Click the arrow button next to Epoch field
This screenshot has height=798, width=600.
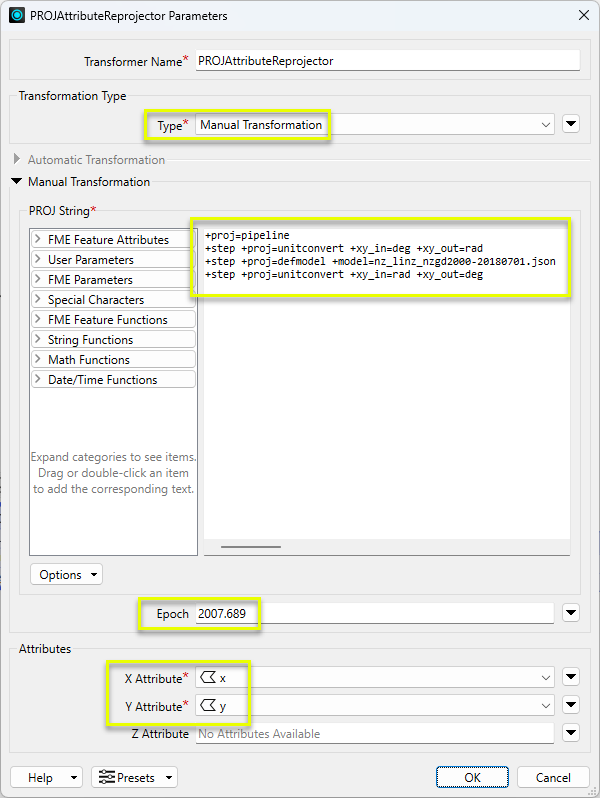pos(571,613)
